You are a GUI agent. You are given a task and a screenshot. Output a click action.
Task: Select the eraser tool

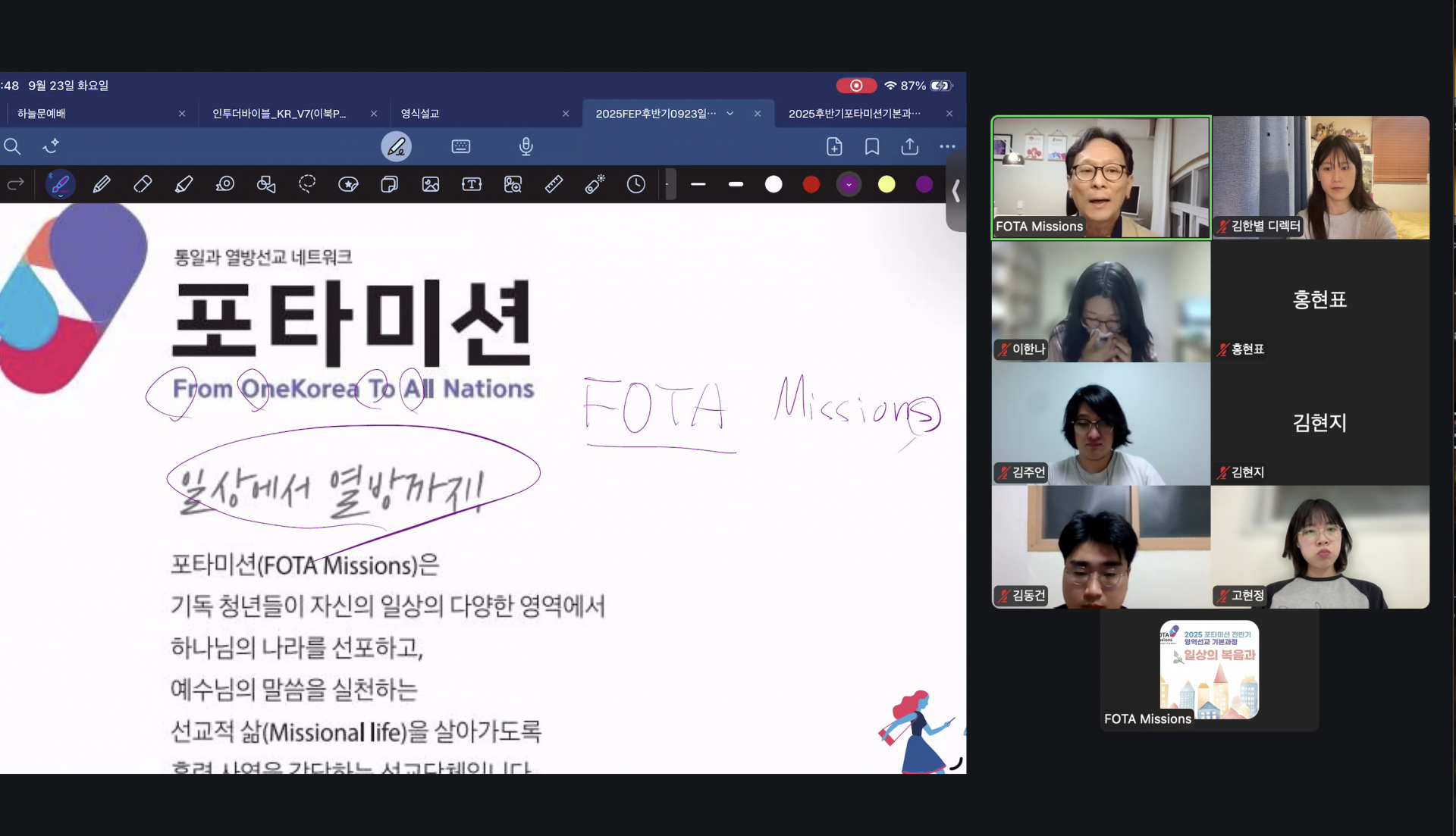click(143, 184)
